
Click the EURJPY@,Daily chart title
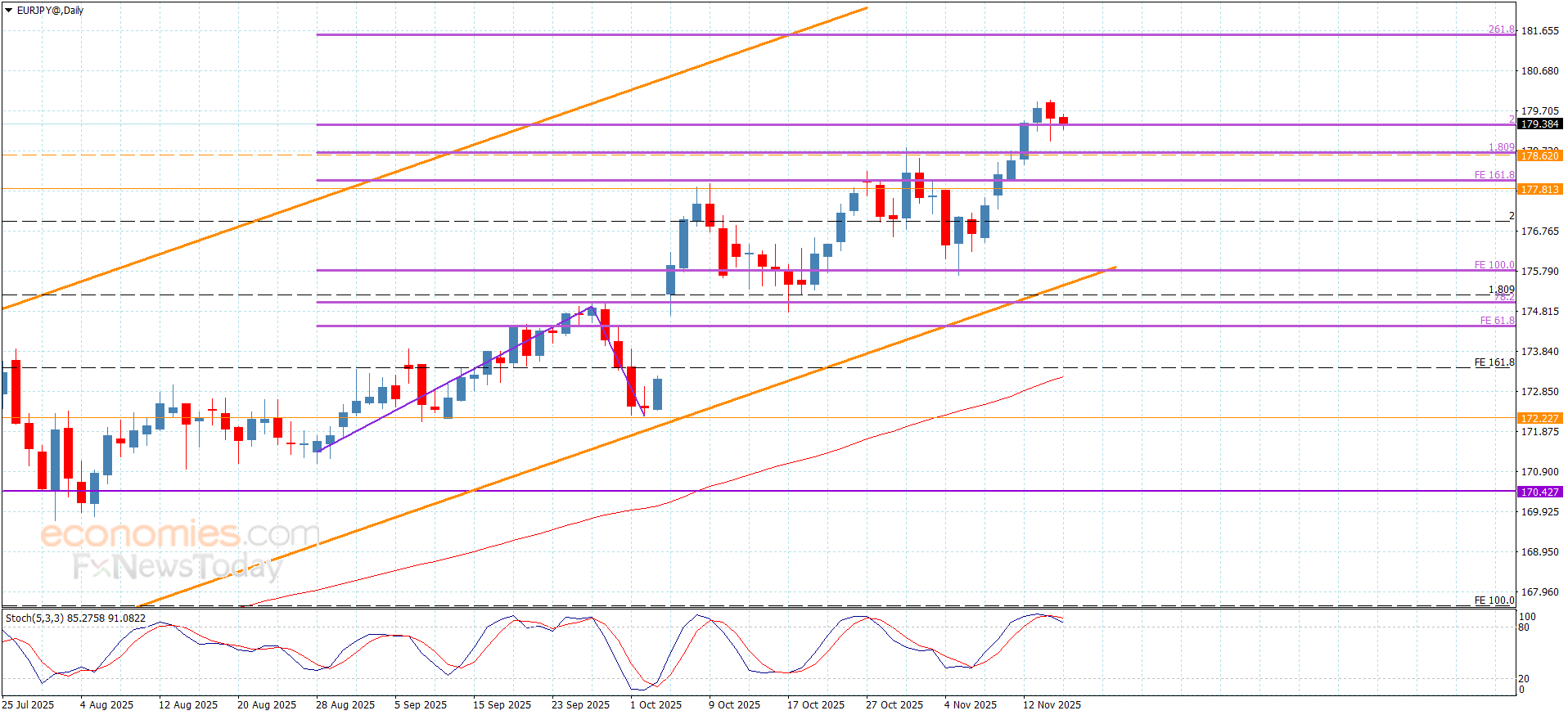(x=50, y=11)
